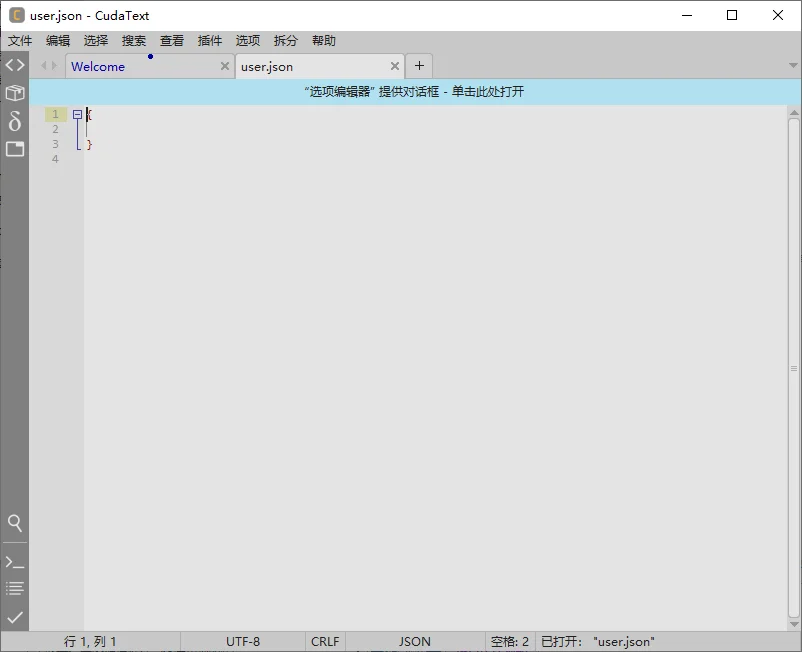Place cursor after the closing brace on line 3
Screen dimensions: 802x652
point(93,144)
